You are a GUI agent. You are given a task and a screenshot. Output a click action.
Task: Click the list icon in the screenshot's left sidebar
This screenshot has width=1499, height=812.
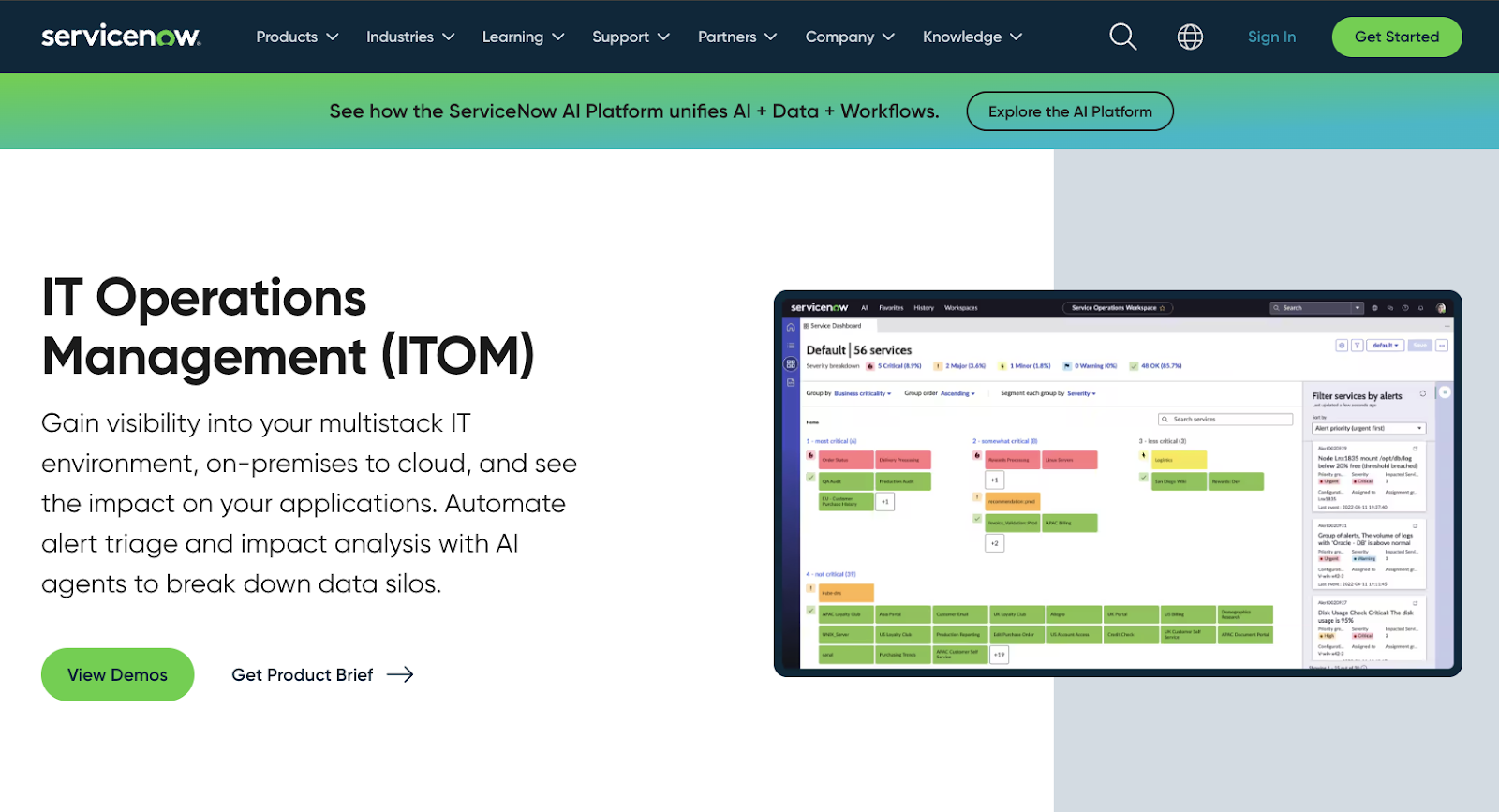point(791,346)
